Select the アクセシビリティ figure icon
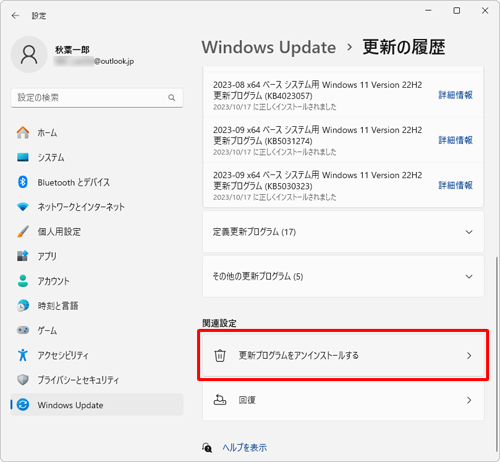This screenshot has width=500, height=462. (23, 355)
